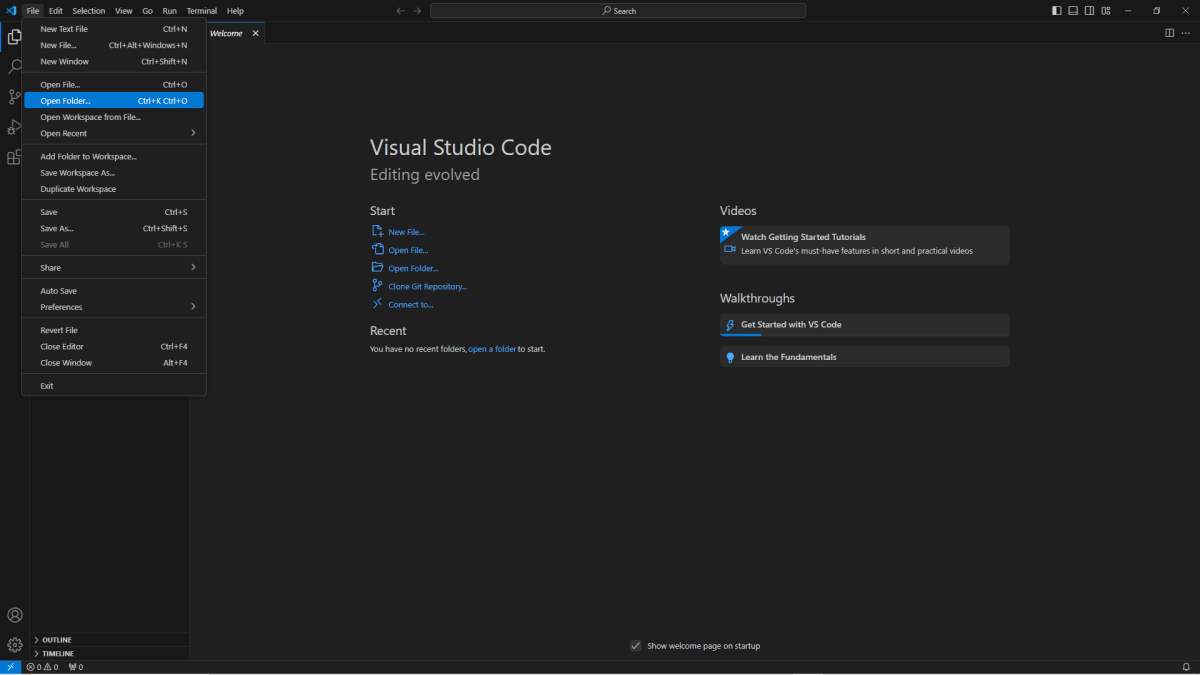Open Watch Getting Started Tutorials card
This screenshot has width=1200, height=675.
(865, 245)
